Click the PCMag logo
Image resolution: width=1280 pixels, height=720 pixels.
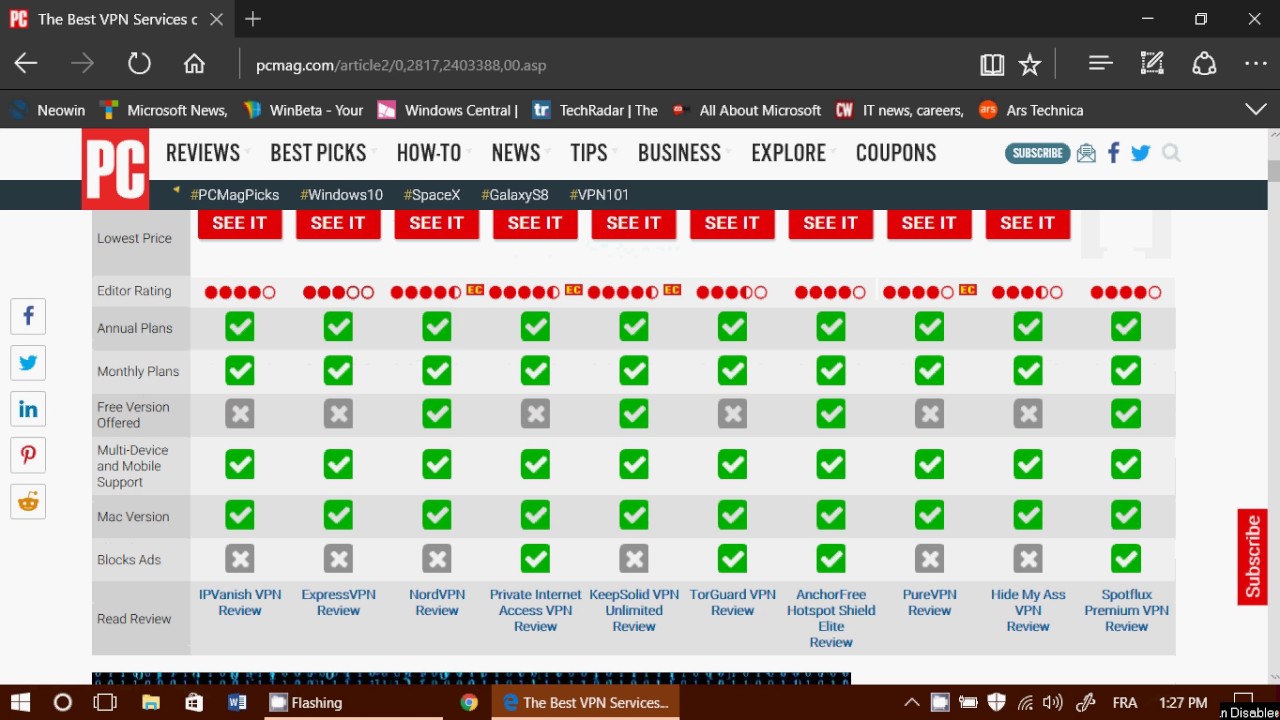tap(115, 168)
